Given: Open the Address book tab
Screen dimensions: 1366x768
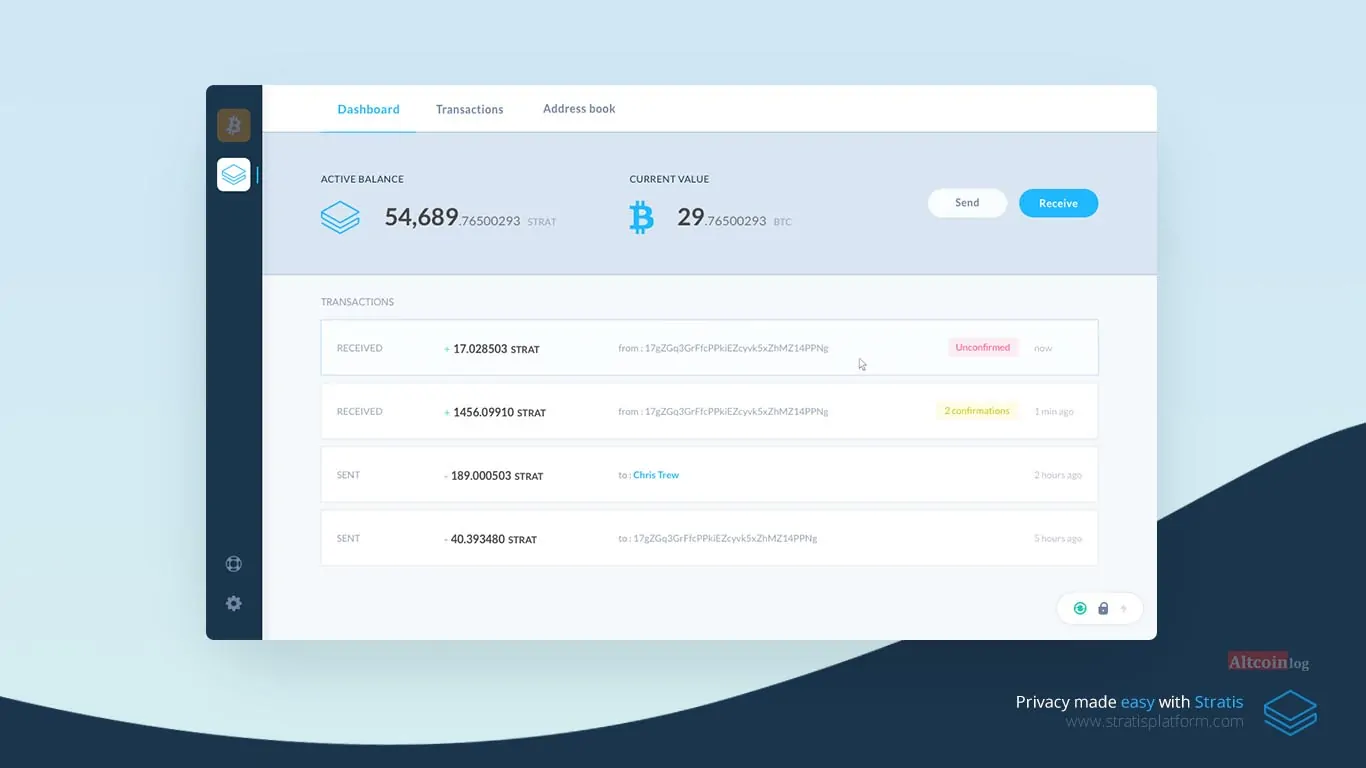Looking at the screenshot, I should pyautogui.click(x=579, y=108).
